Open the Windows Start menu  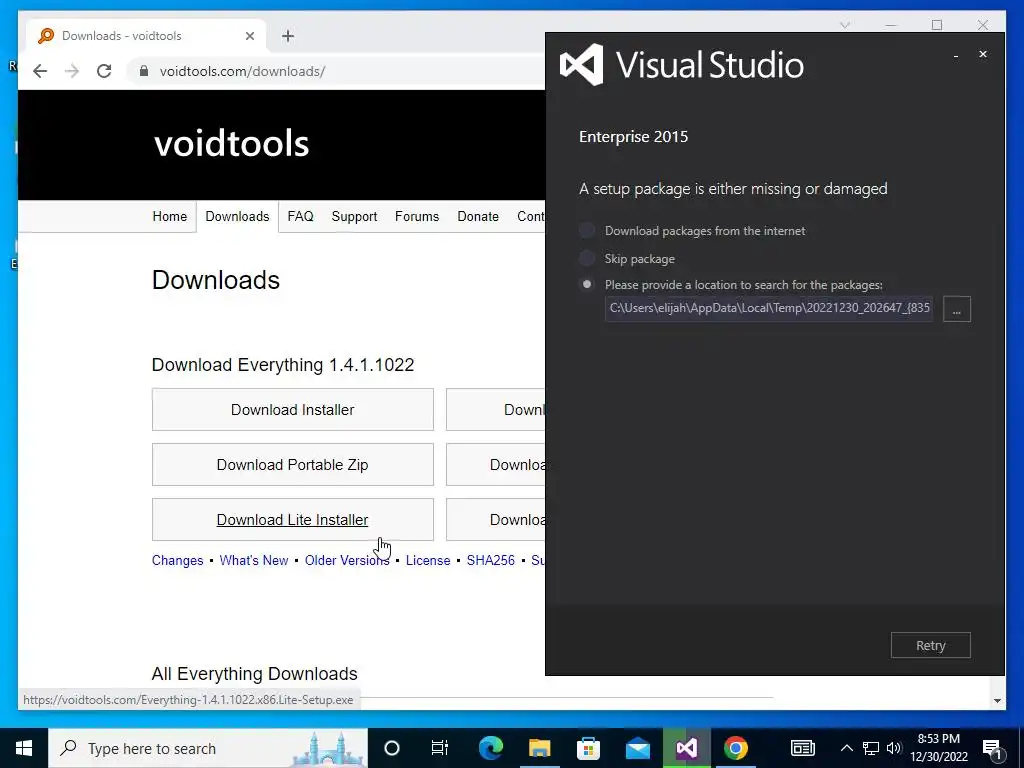[x=24, y=748]
